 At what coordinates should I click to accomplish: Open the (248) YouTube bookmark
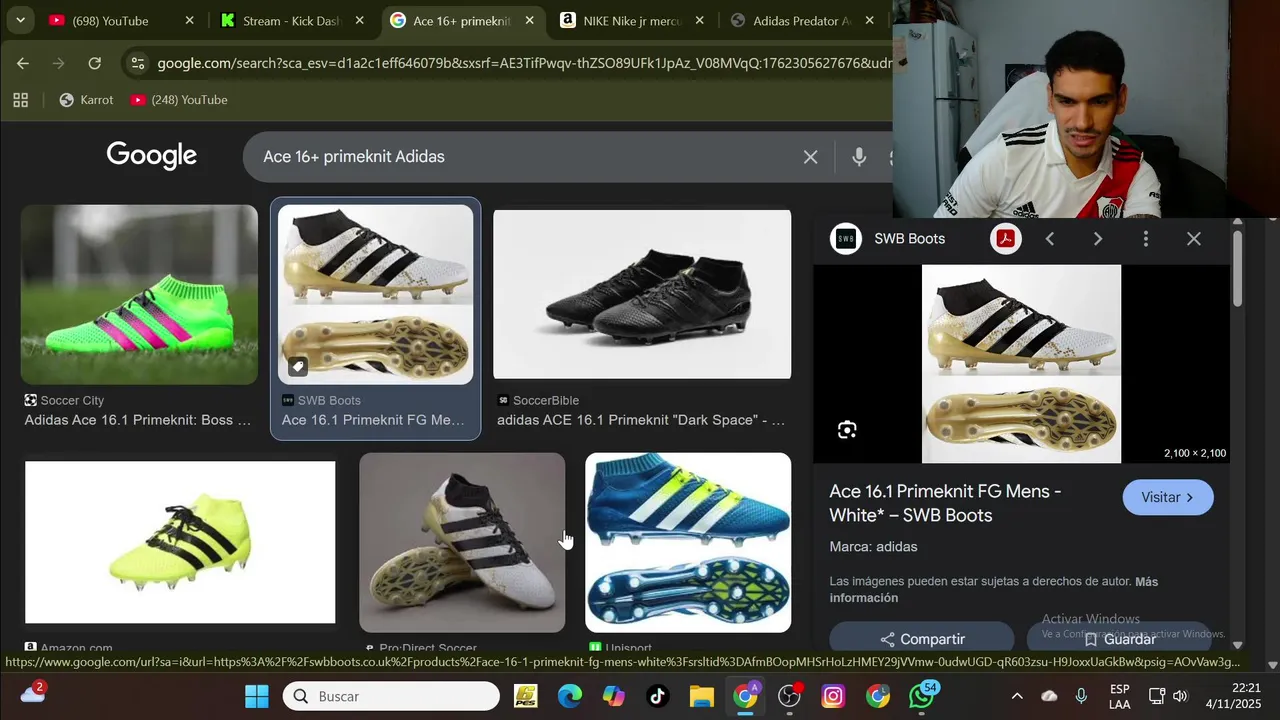(x=179, y=100)
